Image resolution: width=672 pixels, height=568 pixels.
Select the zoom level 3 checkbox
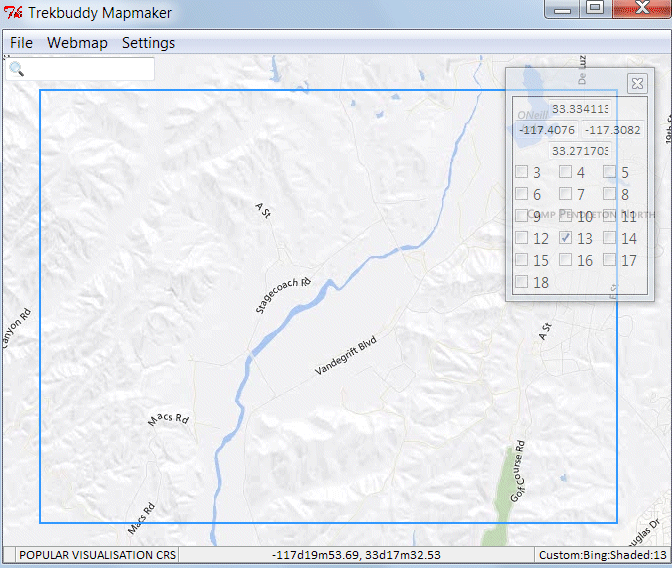tap(522, 172)
